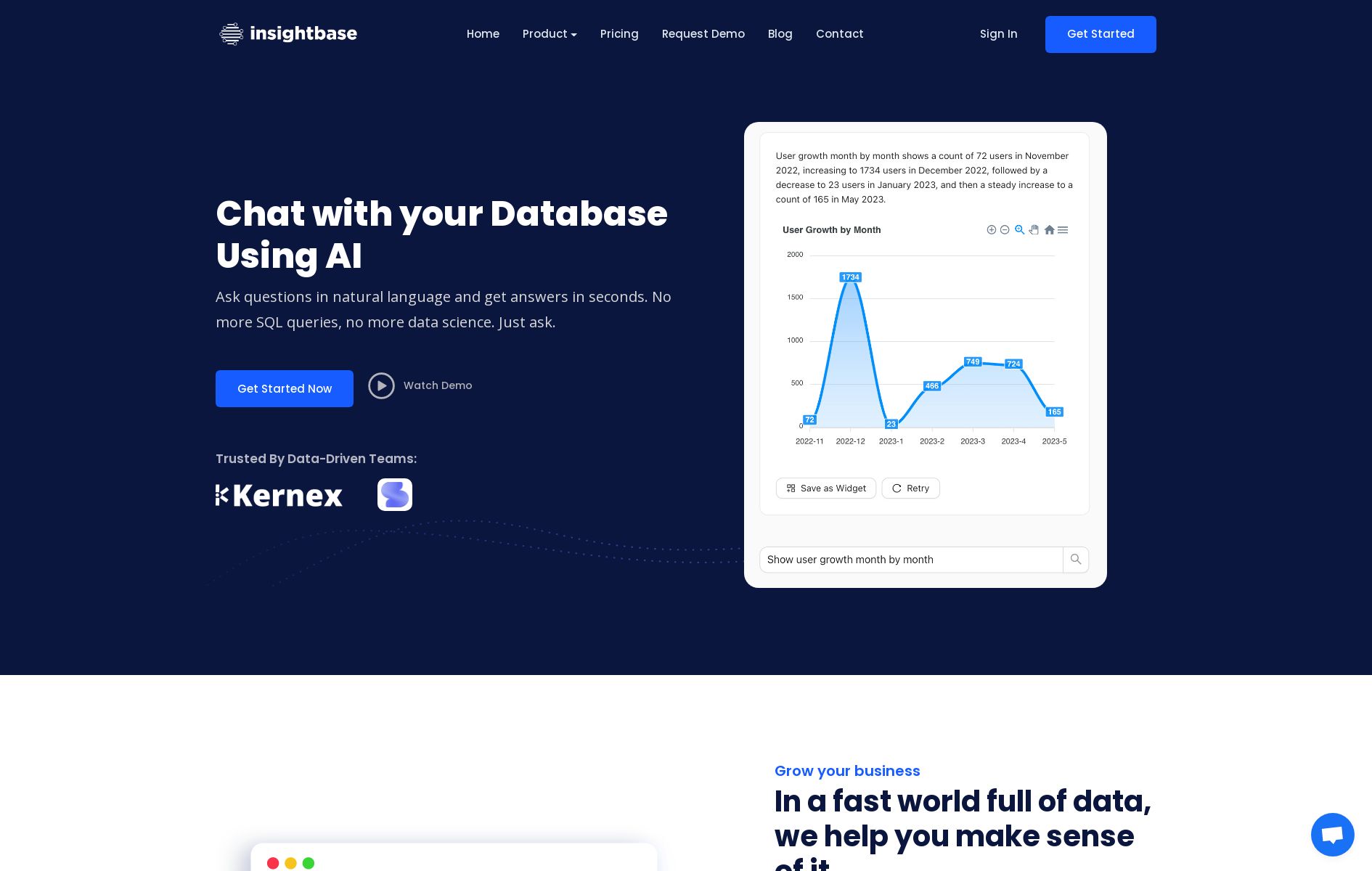
Task: Go to the Blog section
Action: point(780,34)
